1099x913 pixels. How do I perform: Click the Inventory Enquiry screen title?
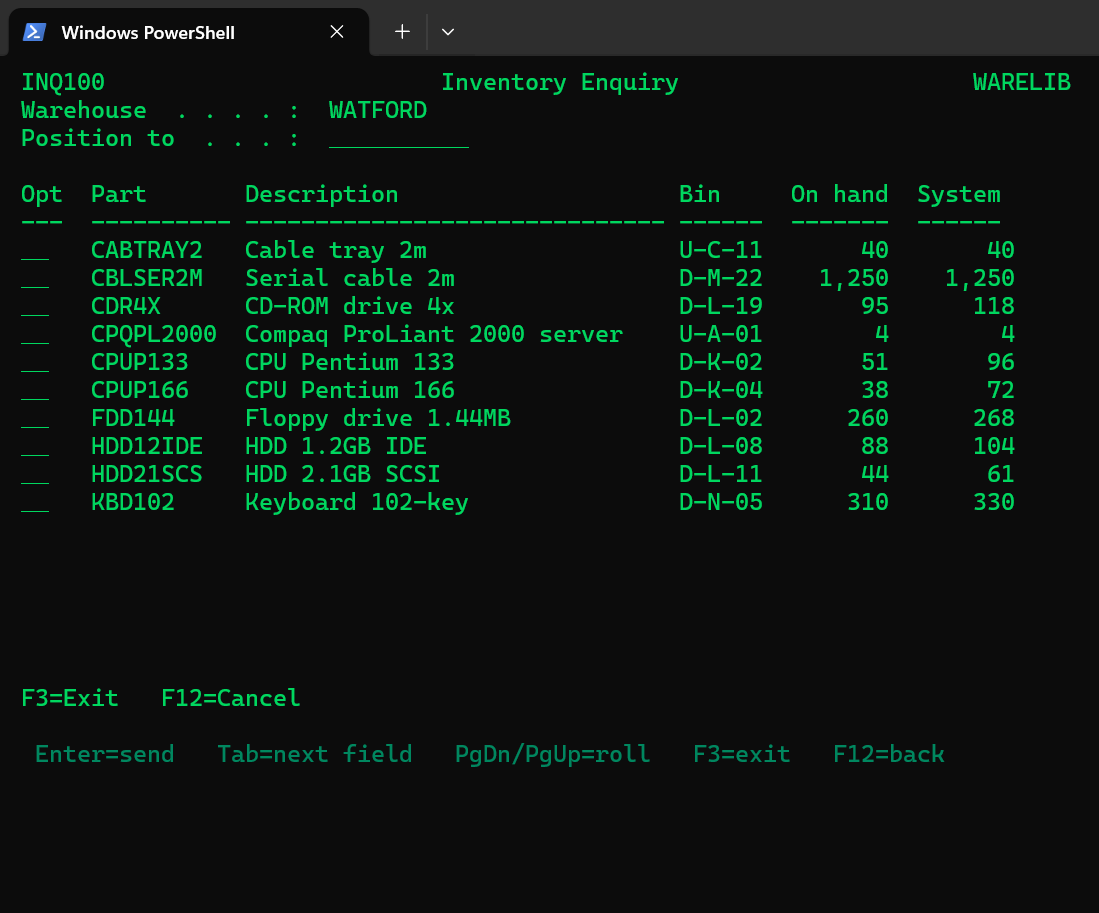pos(560,83)
